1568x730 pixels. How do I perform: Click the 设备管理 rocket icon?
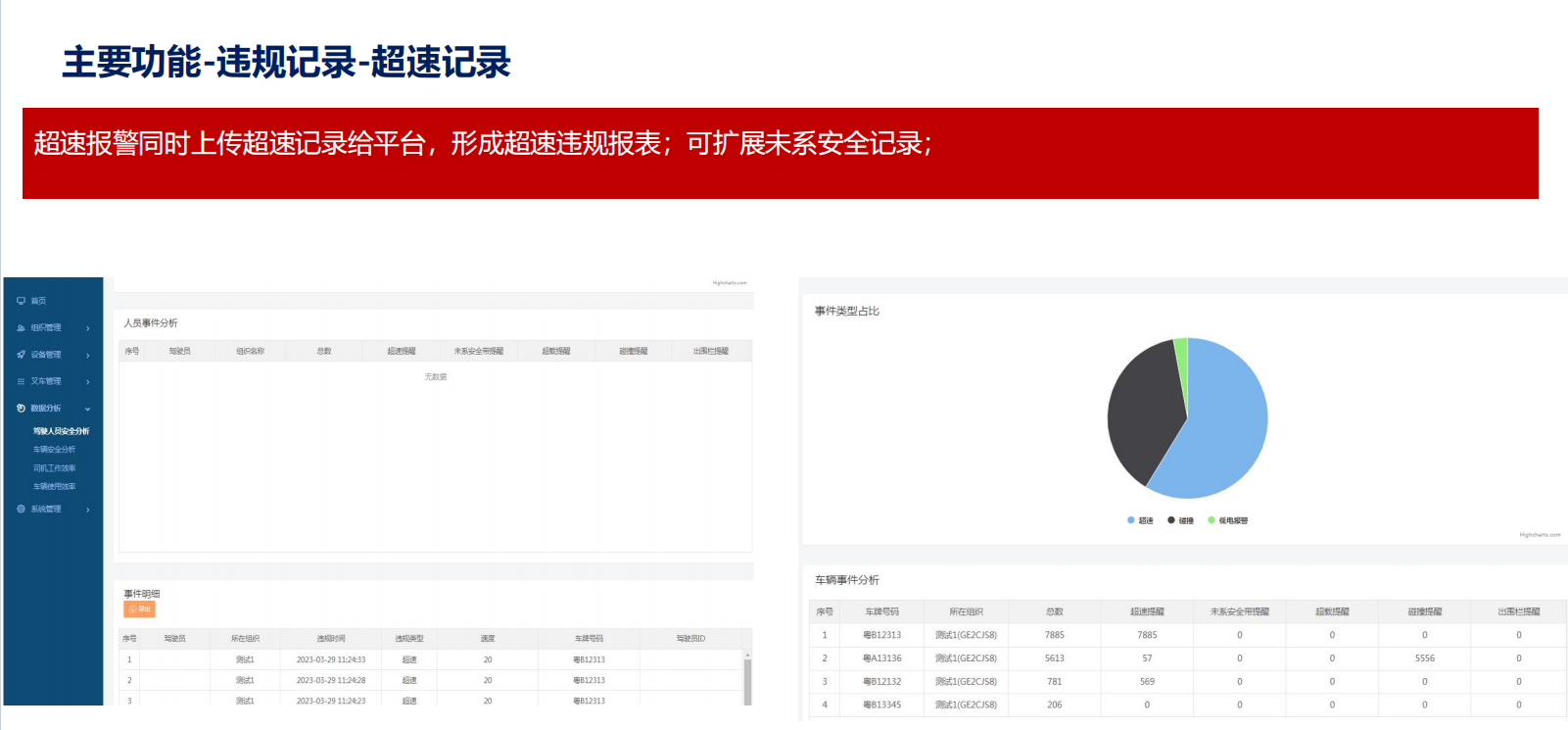coord(21,355)
